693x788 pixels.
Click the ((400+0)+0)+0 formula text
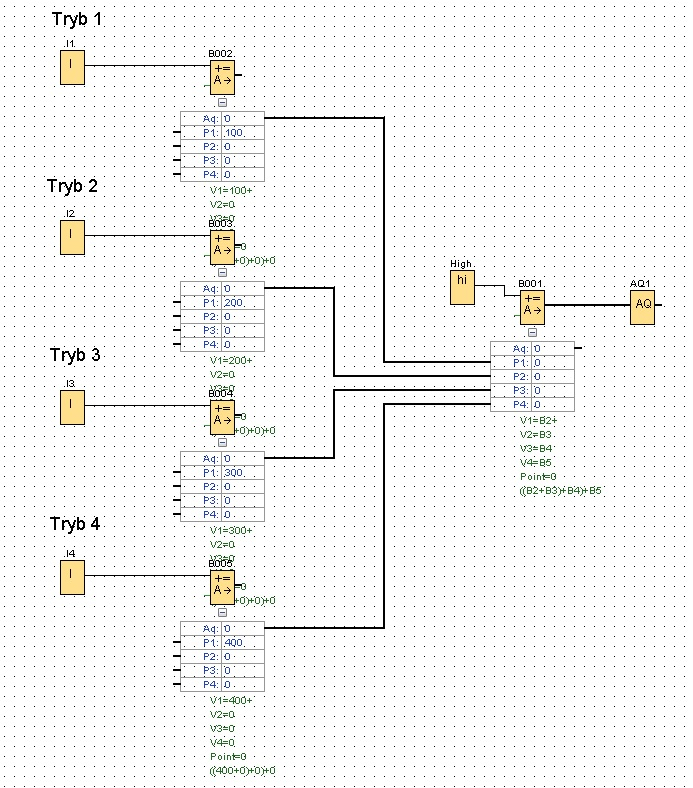point(243,770)
